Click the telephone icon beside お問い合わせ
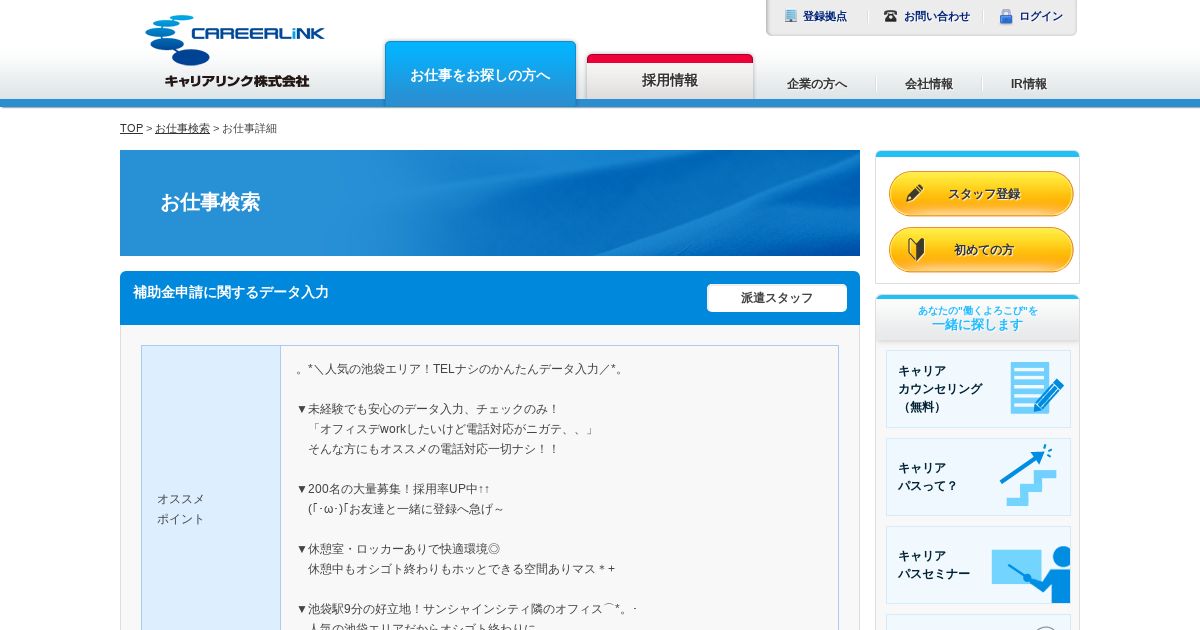This screenshot has height=630, width=1200. (890, 16)
